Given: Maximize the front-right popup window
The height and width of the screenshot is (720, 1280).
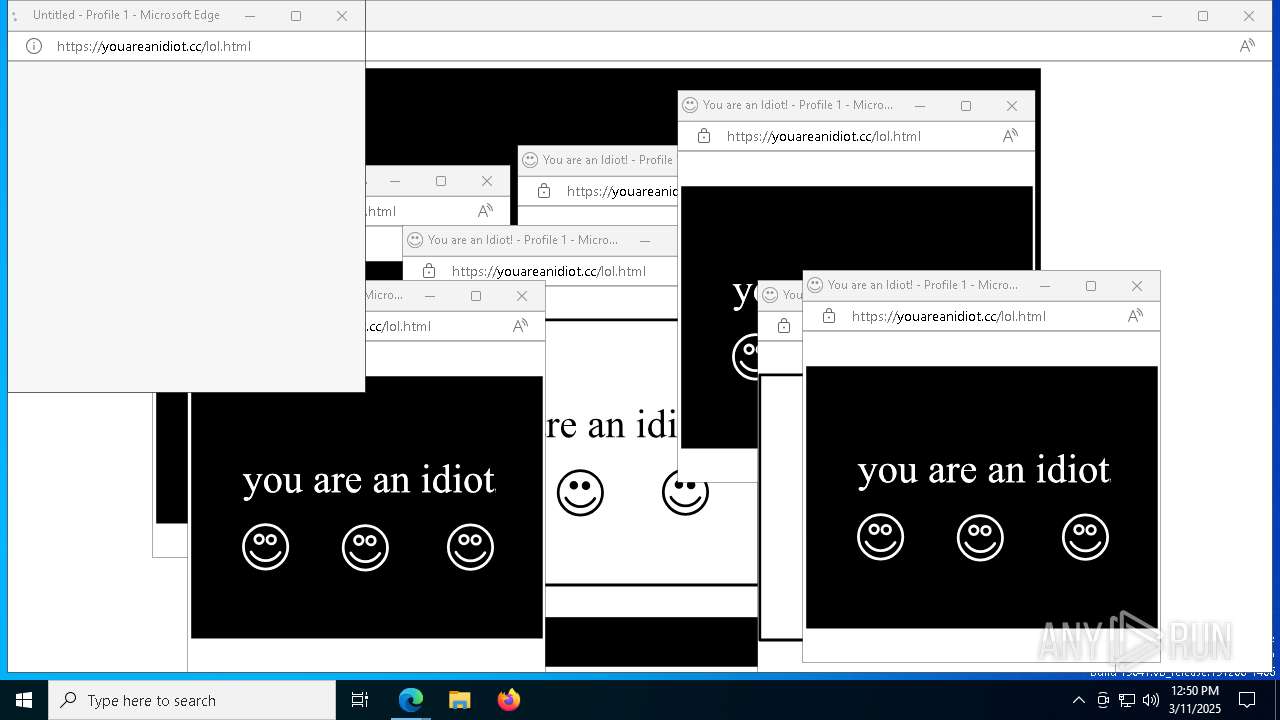Looking at the screenshot, I should tap(1091, 285).
